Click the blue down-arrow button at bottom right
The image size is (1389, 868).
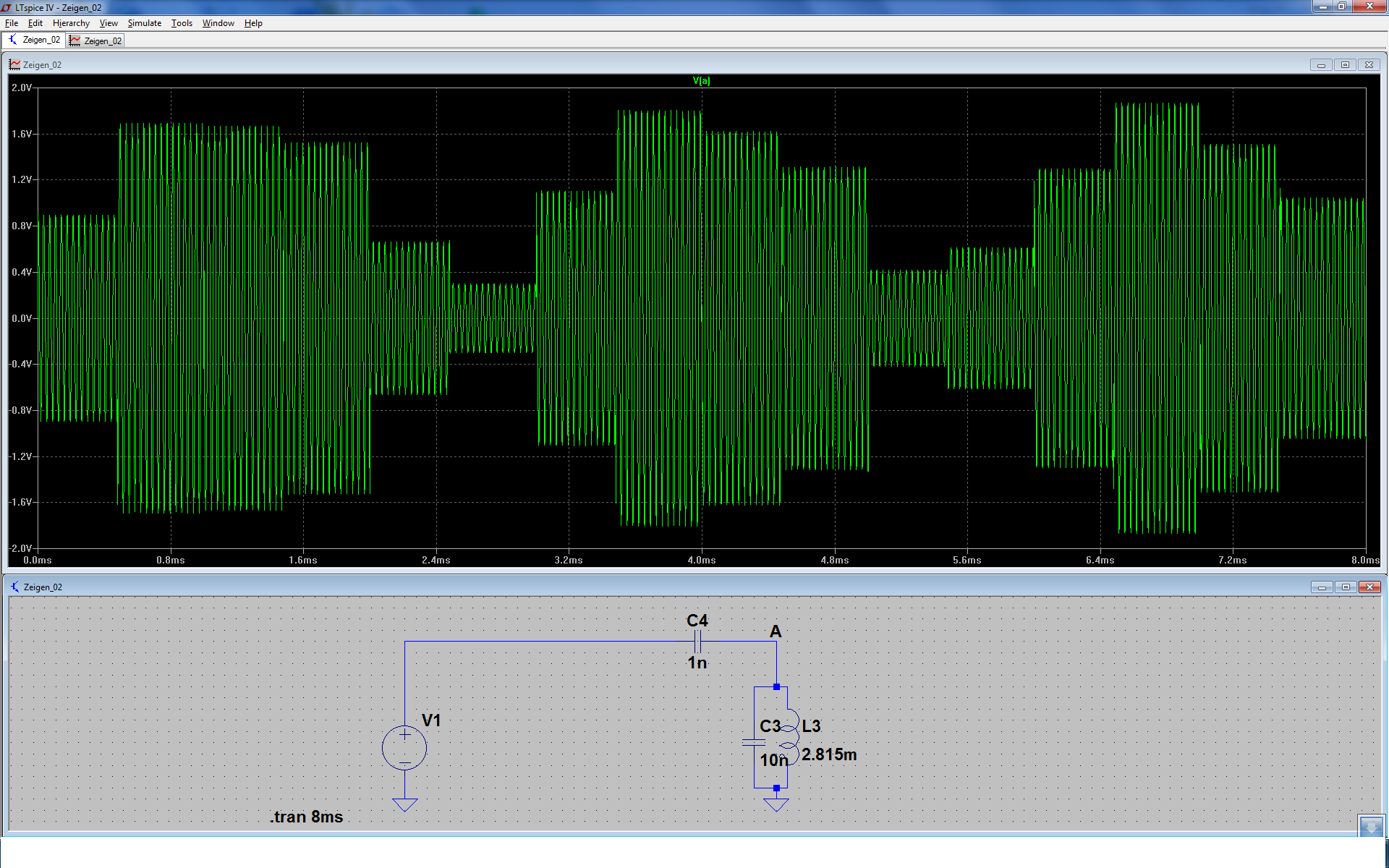click(x=1372, y=825)
